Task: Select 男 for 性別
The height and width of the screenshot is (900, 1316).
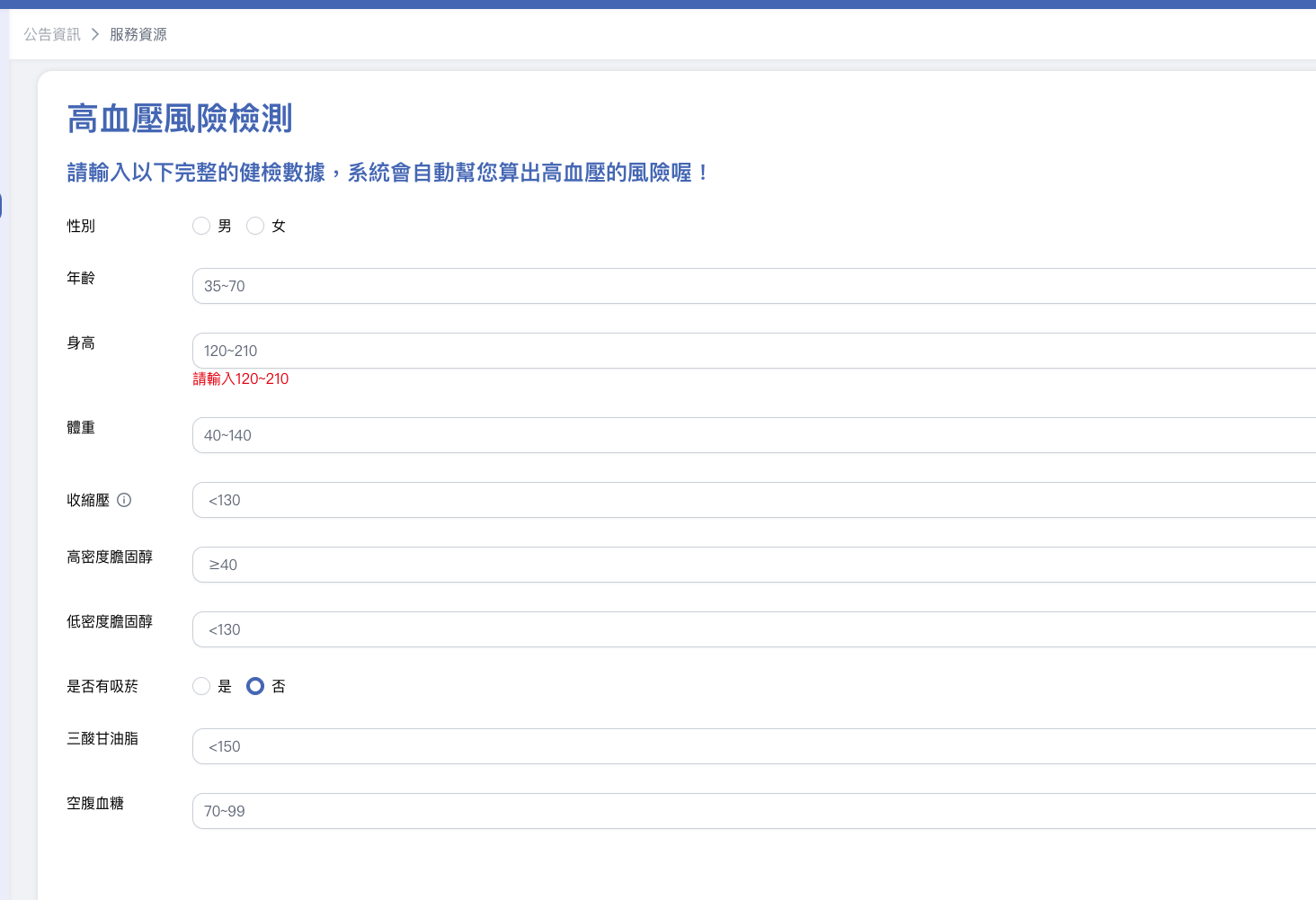Action: point(201,226)
